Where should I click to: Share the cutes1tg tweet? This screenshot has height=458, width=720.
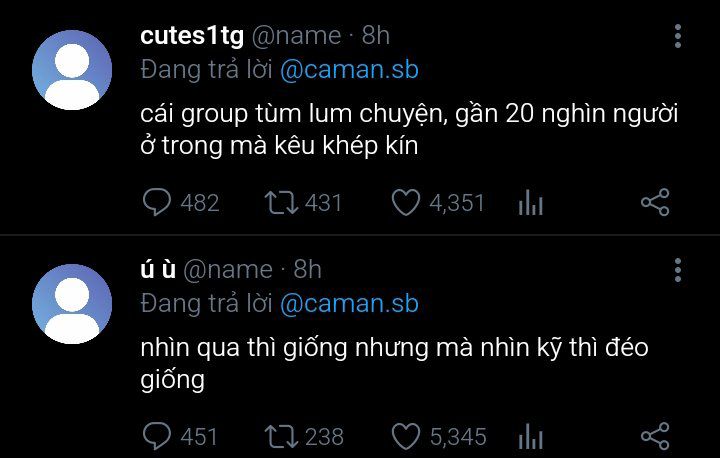[655, 202]
